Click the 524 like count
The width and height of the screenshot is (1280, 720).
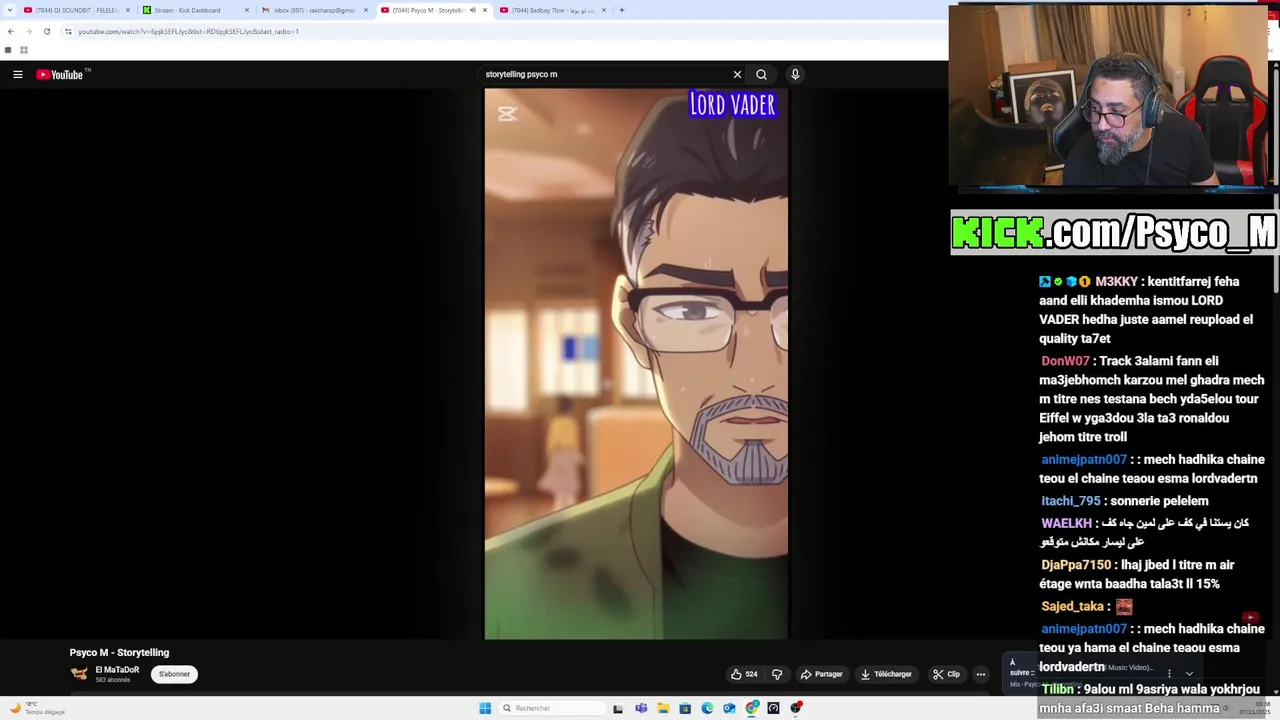751,674
